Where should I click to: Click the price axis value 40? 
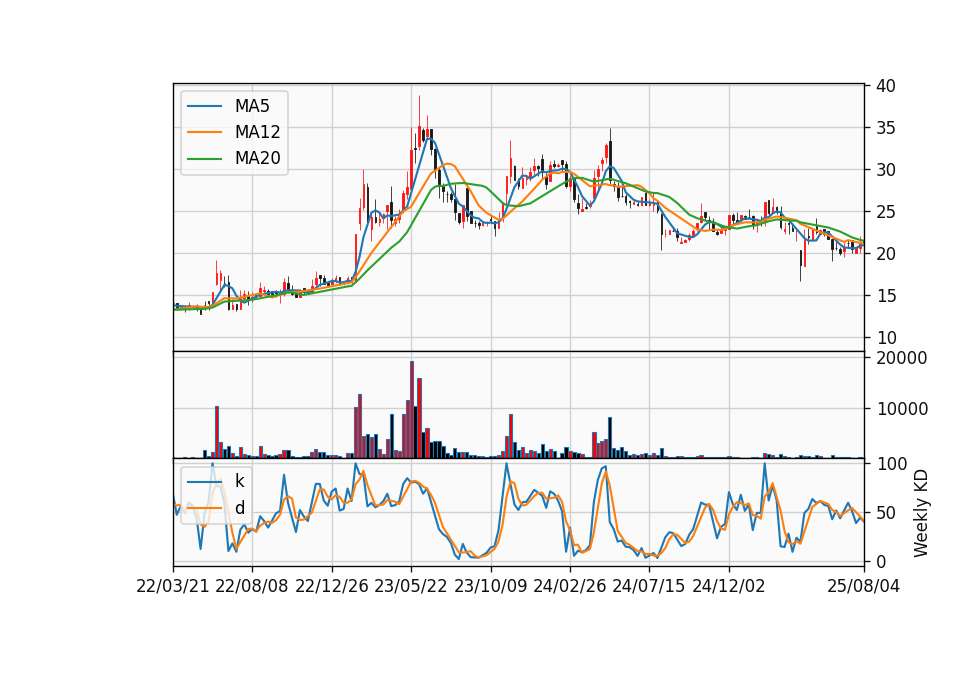click(x=885, y=86)
